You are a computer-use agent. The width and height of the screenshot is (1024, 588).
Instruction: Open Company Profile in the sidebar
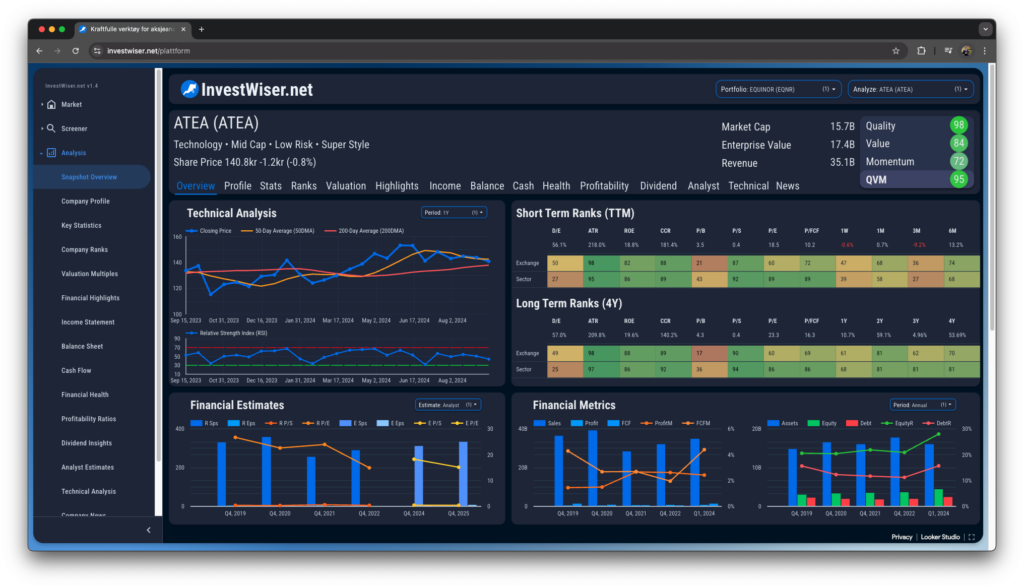pyautogui.click(x=86, y=201)
